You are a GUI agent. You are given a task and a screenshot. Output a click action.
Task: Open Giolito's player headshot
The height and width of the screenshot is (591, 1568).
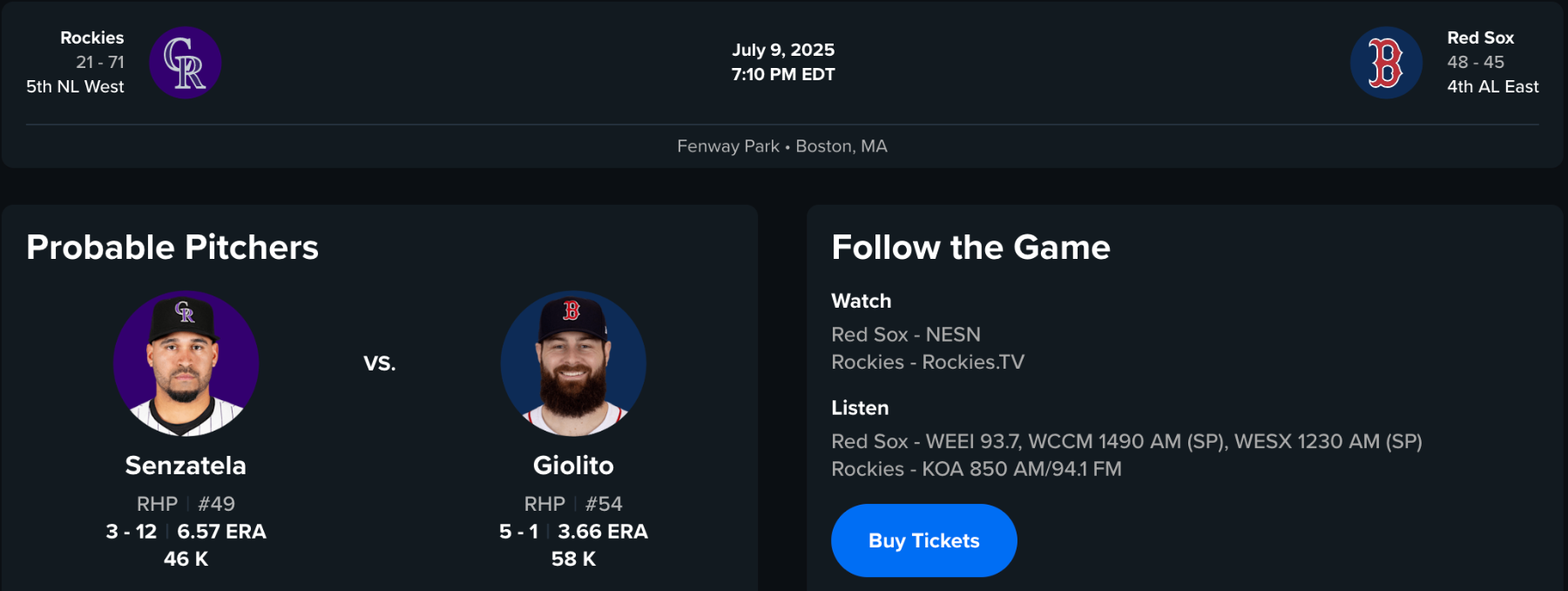point(573,363)
